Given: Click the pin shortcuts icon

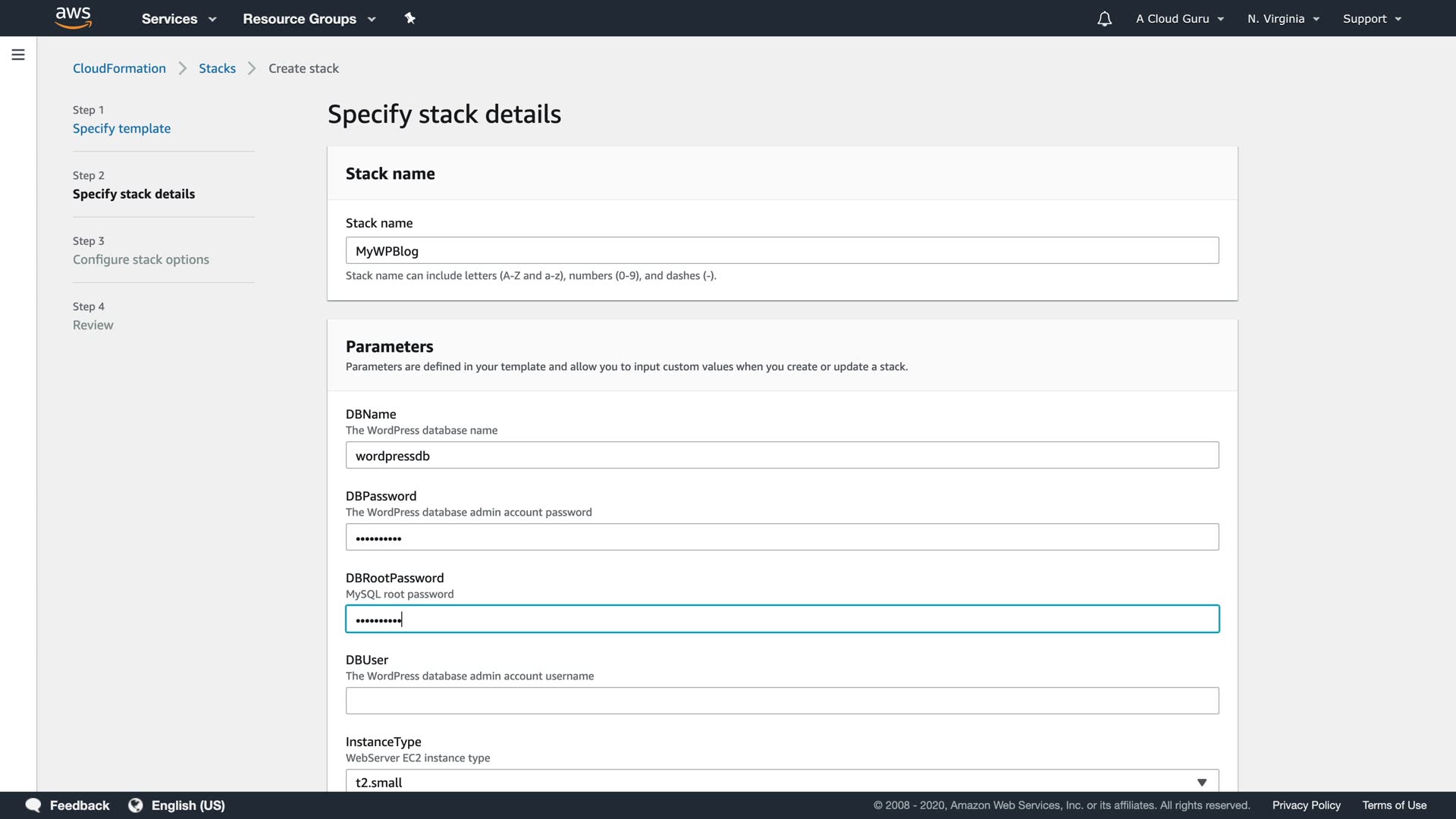Looking at the screenshot, I should 409,18.
